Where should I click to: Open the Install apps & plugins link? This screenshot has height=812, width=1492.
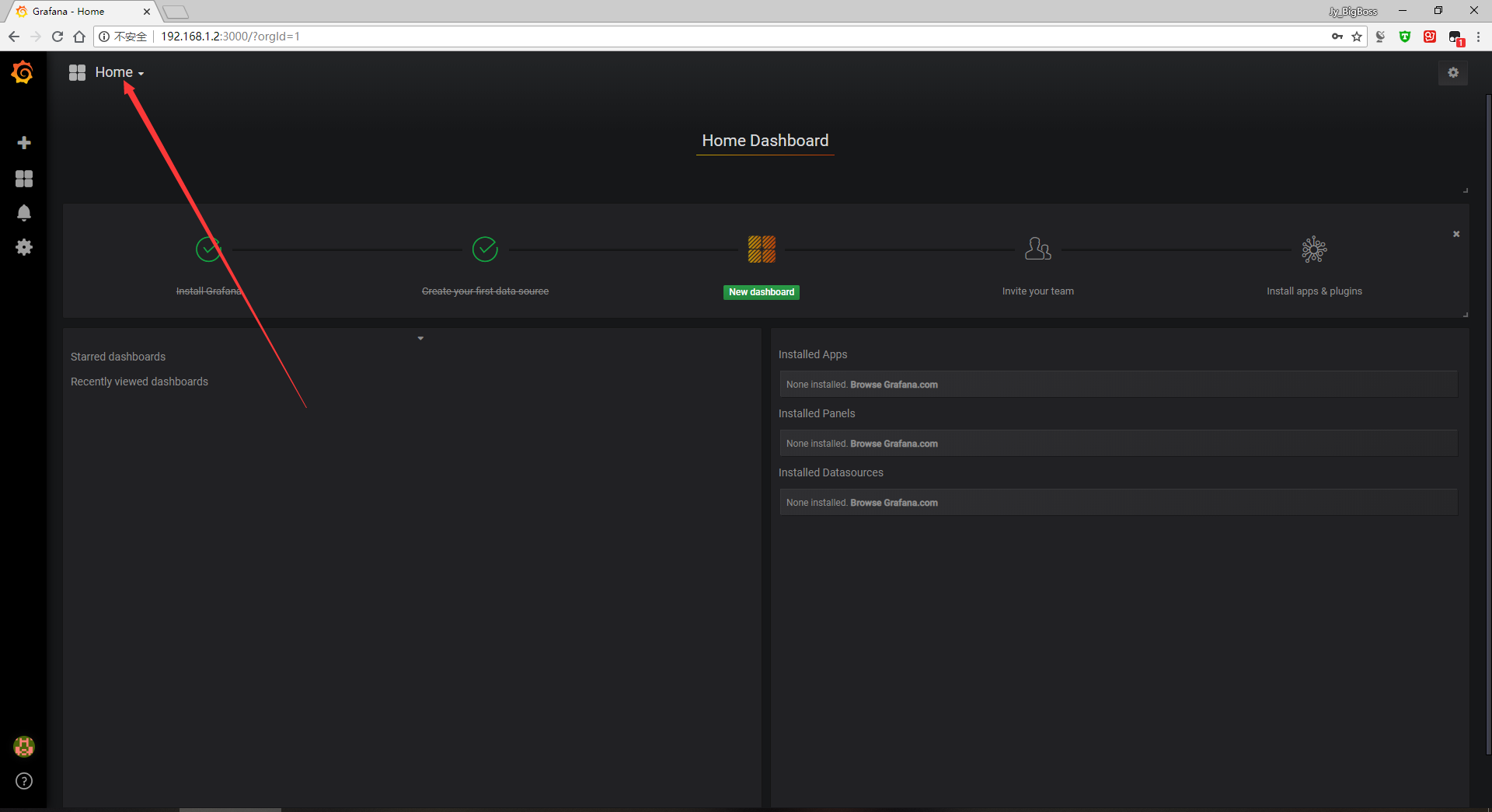(1314, 291)
